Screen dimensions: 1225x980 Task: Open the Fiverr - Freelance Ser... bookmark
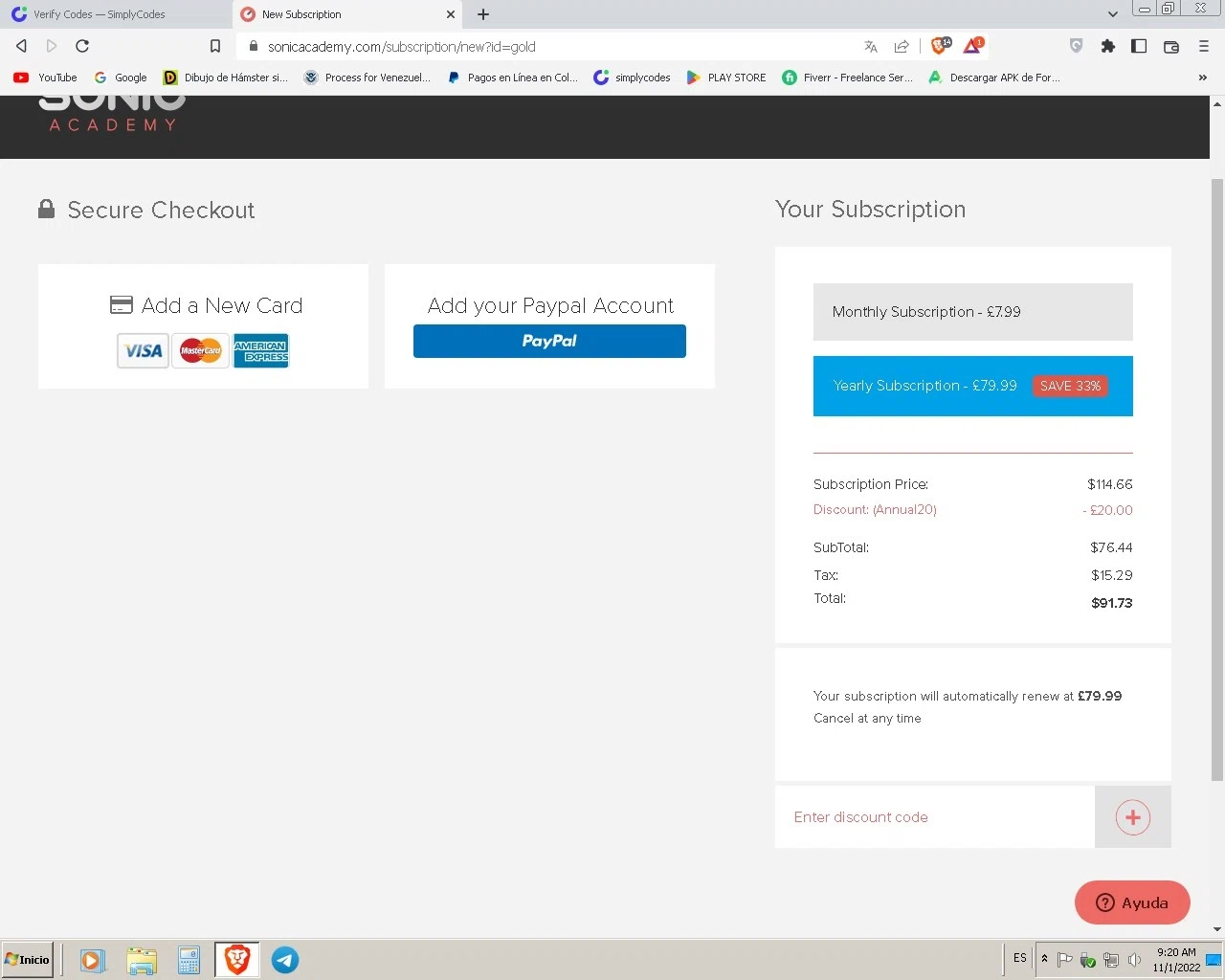click(x=847, y=78)
